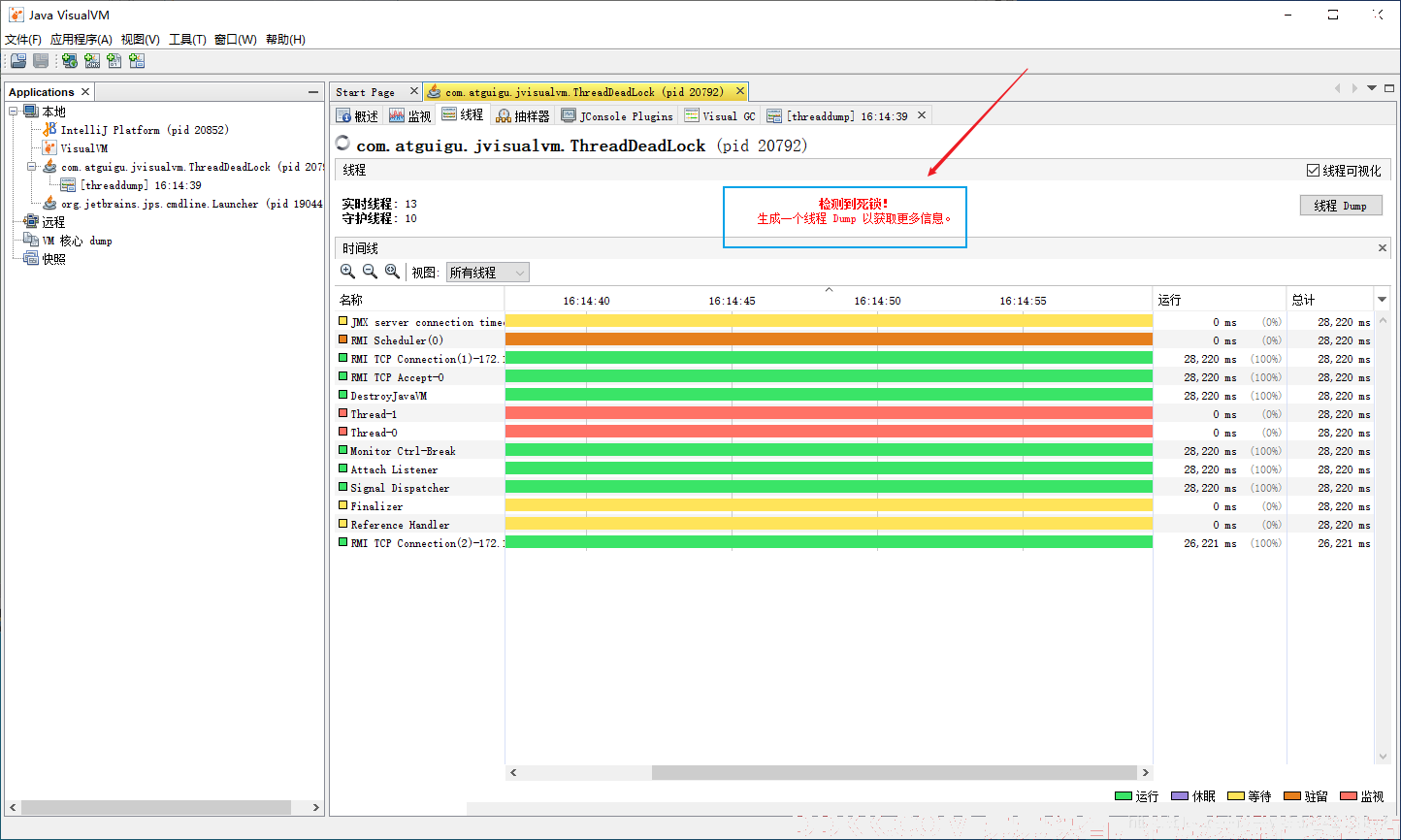Sort by the 运行 column header

click(1220, 300)
